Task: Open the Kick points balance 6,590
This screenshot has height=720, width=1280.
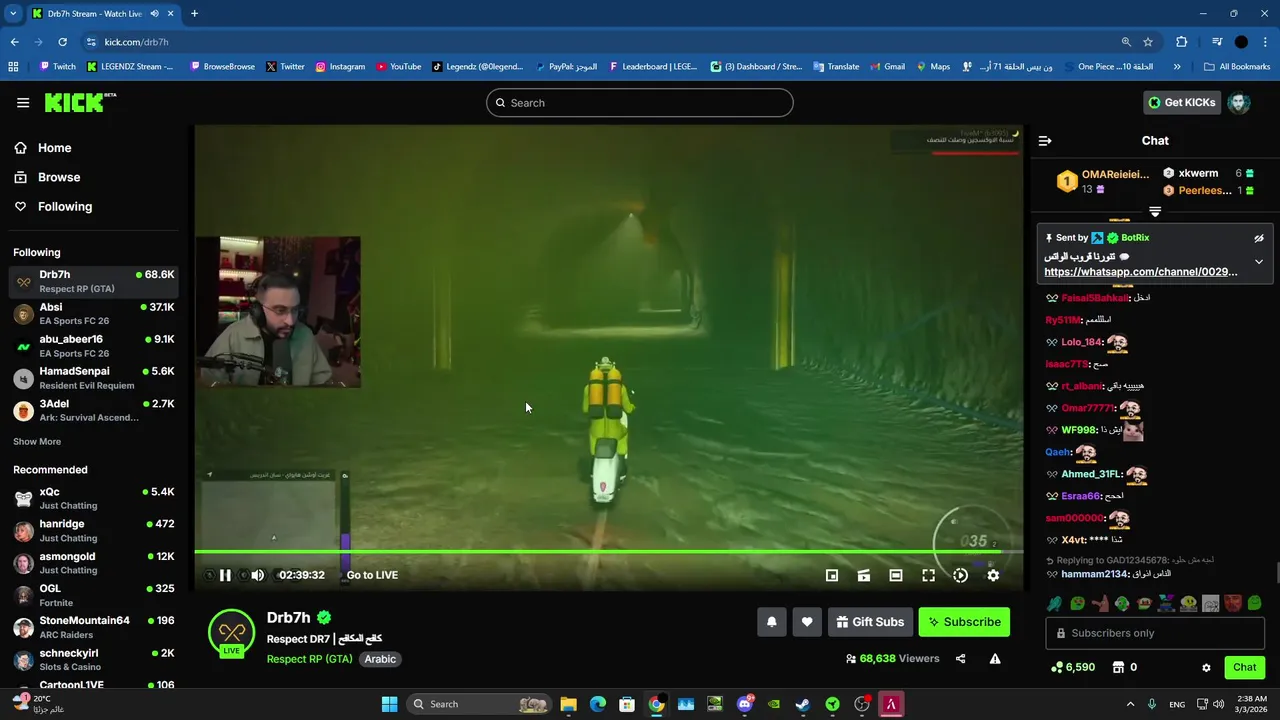Action: [1073, 667]
